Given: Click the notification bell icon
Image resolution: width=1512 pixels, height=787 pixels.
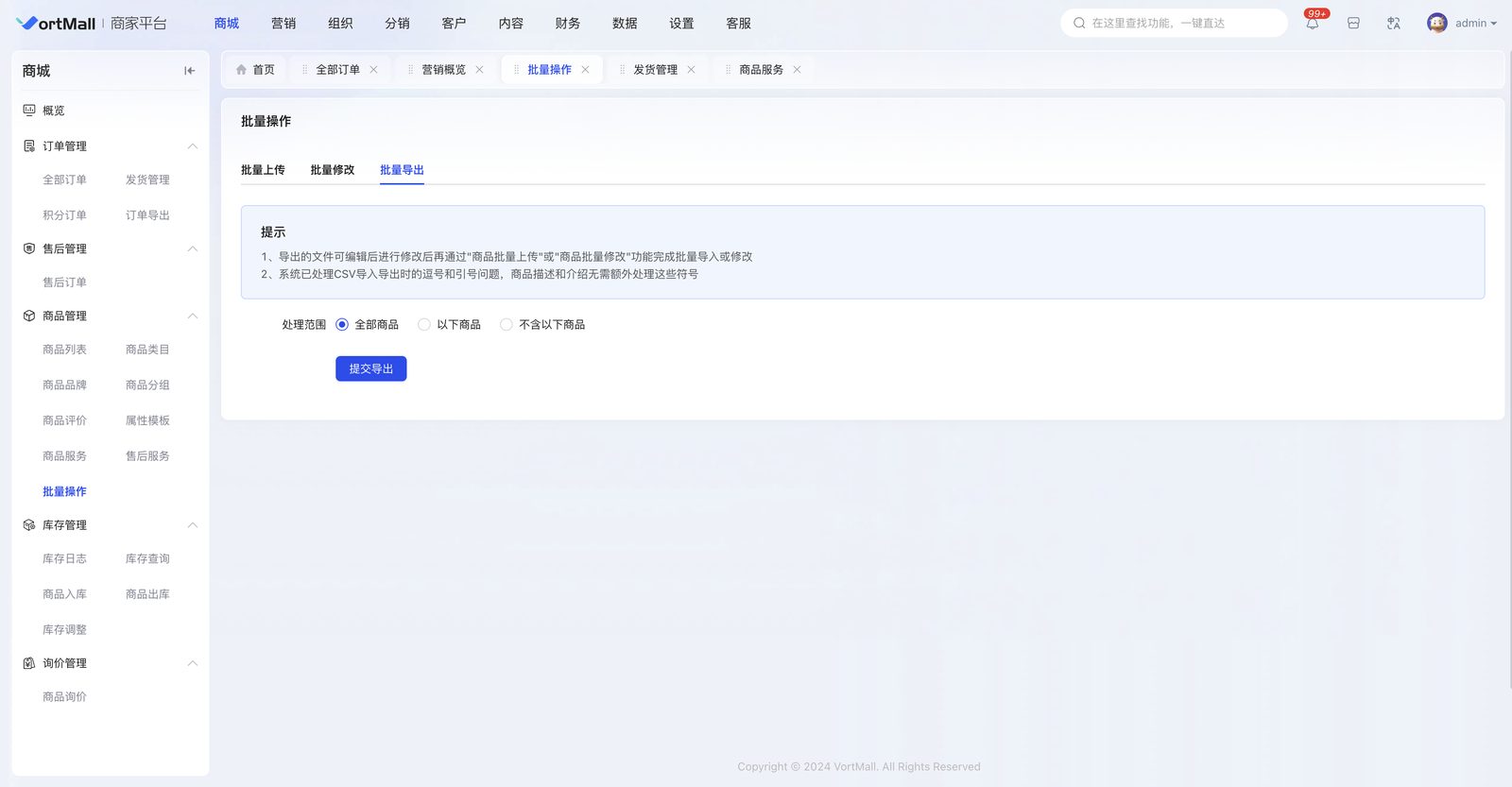Looking at the screenshot, I should [x=1312, y=24].
